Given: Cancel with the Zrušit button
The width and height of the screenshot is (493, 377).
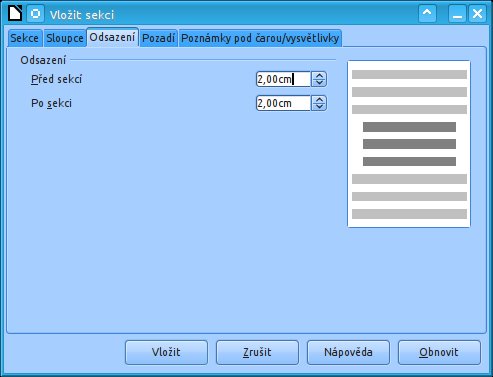Looking at the screenshot, I should (x=257, y=352).
